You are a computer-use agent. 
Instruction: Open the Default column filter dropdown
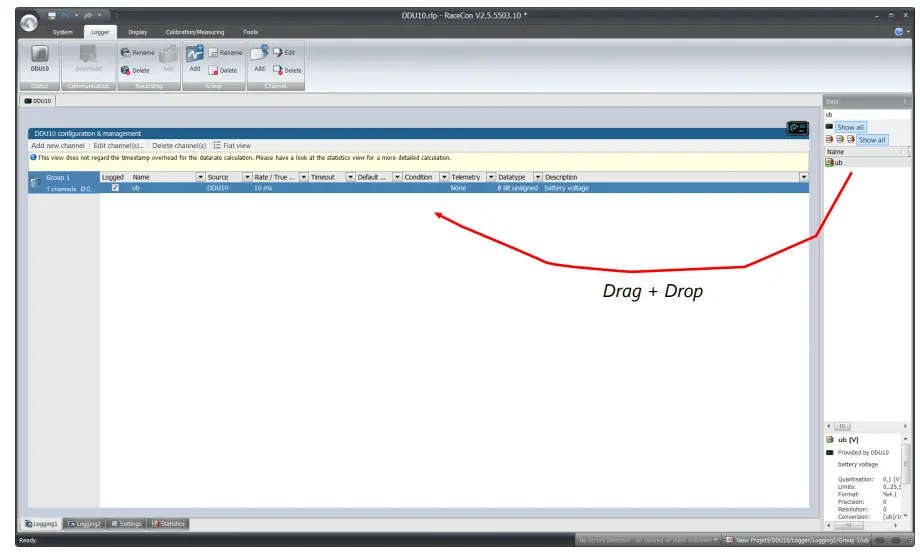click(x=397, y=177)
